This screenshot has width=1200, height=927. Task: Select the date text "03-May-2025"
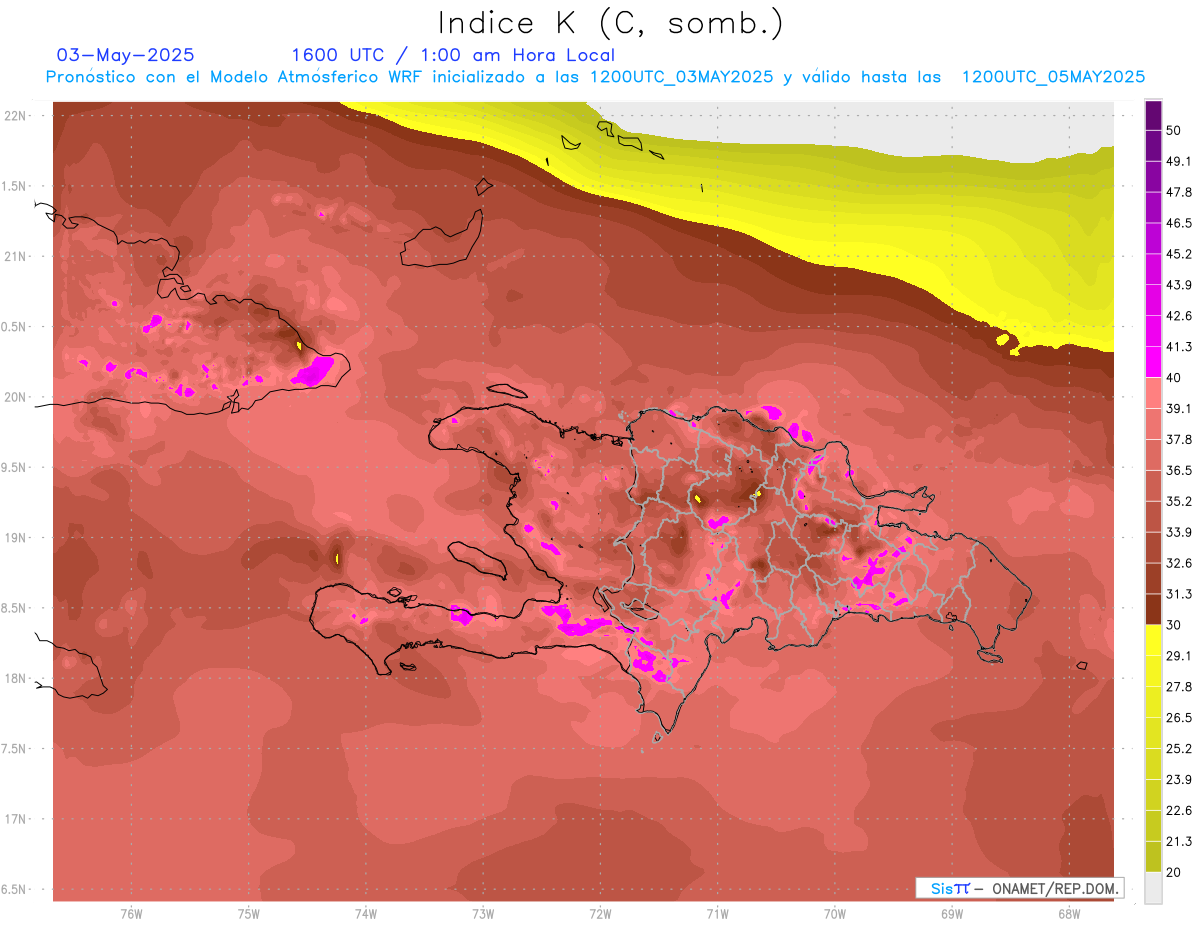click(126, 55)
